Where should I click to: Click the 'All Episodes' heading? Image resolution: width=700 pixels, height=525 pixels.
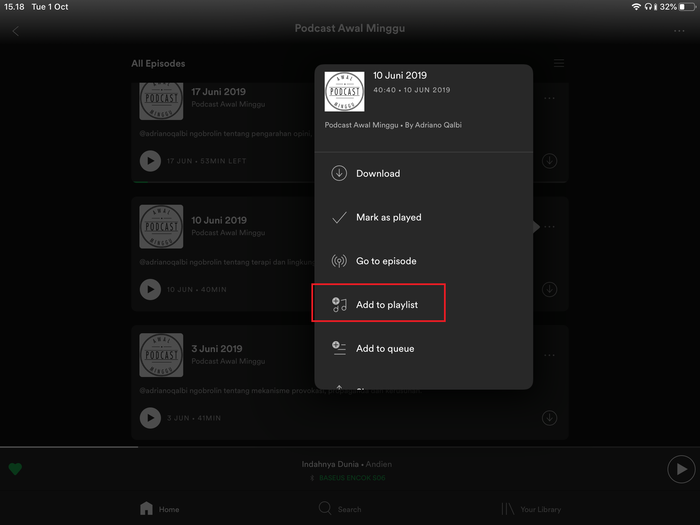(158, 63)
